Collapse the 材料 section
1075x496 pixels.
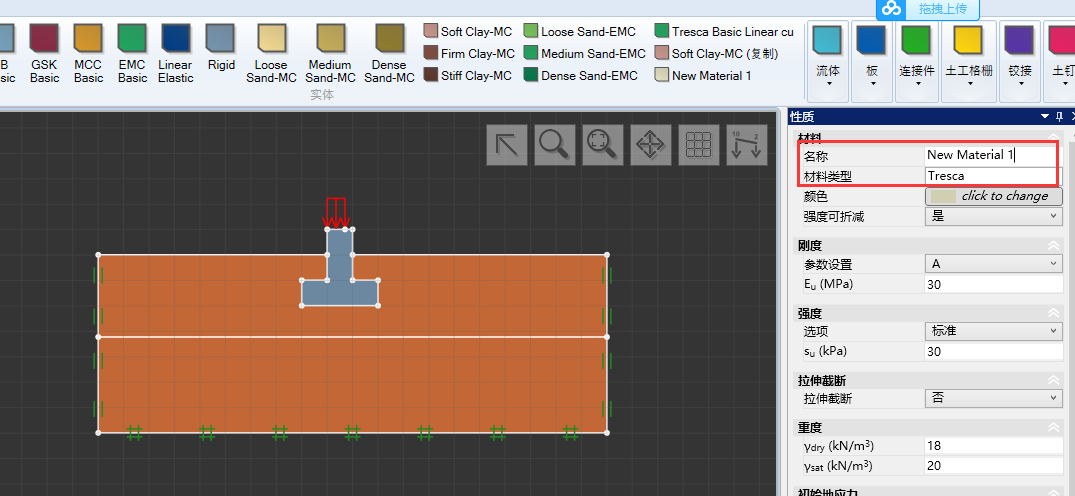1054,137
